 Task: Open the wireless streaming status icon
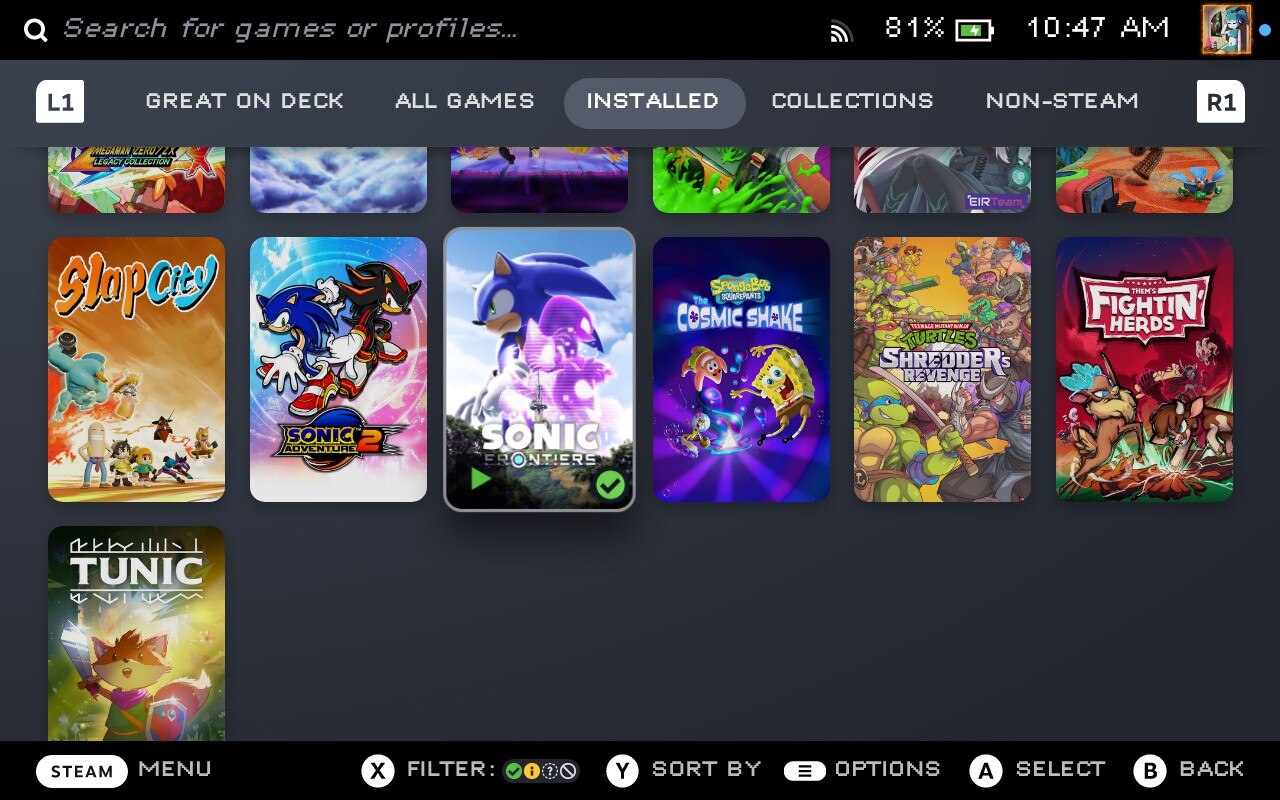(x=841, y=32)
